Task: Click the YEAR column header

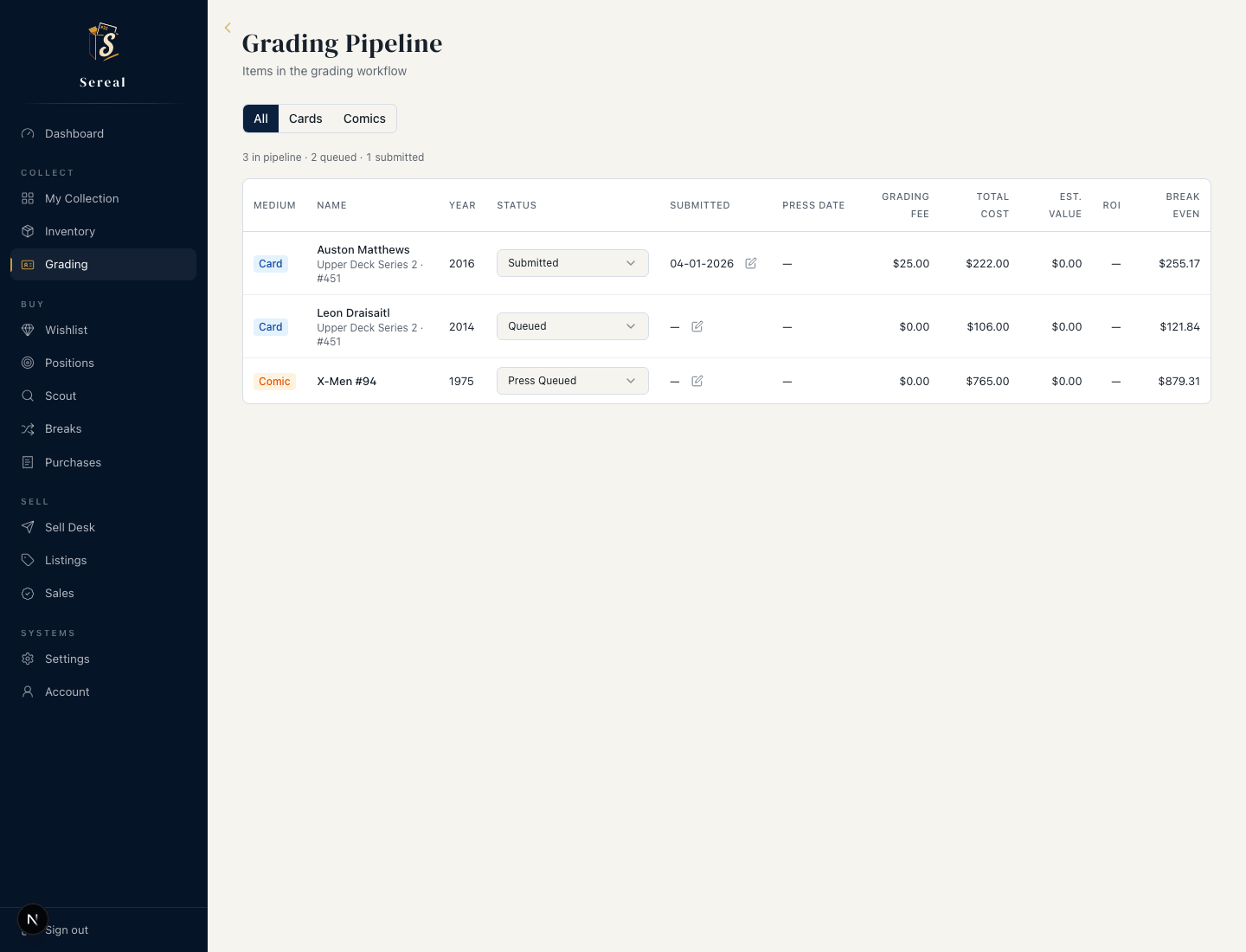Action: (x=462, y=205)
